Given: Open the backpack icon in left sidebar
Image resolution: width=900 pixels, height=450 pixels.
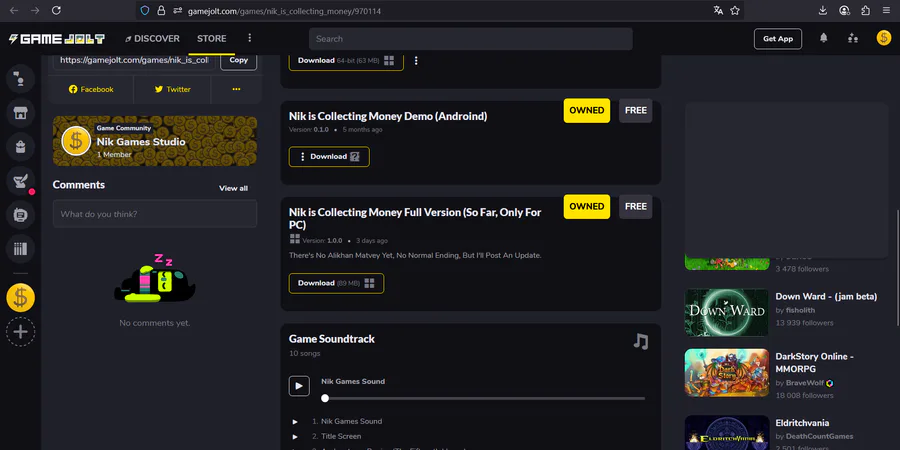Looking at the screenshot, I should click(x=20, y=147).
